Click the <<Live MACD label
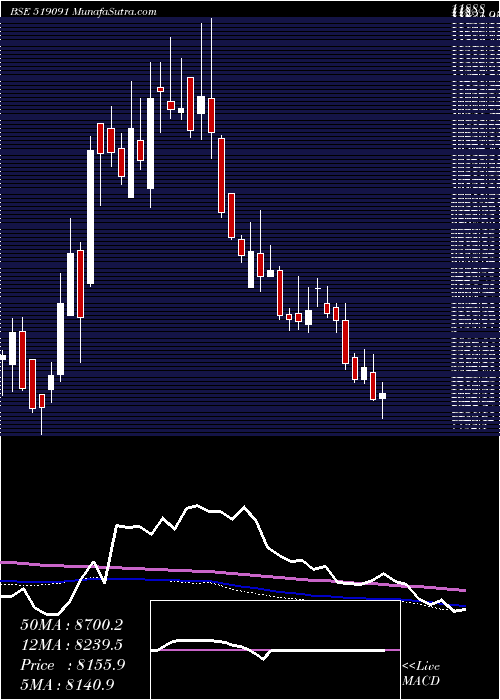 (x=421, y=674)
